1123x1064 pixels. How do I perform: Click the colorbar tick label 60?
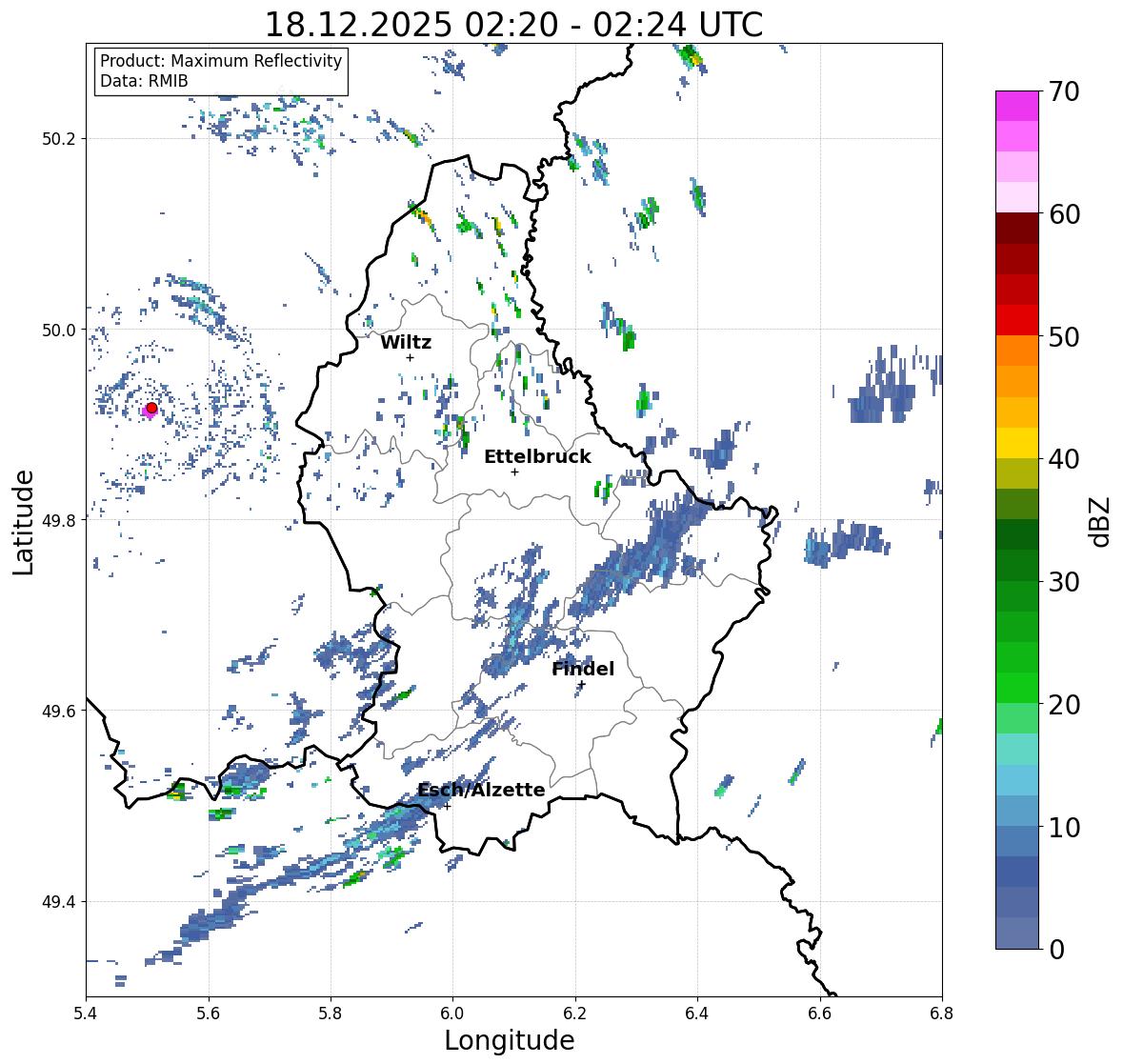[1064, 214]
